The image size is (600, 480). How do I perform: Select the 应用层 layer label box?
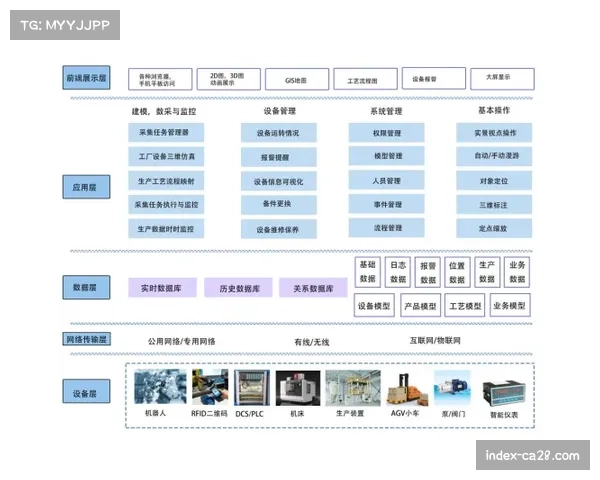tap(86, 187)
